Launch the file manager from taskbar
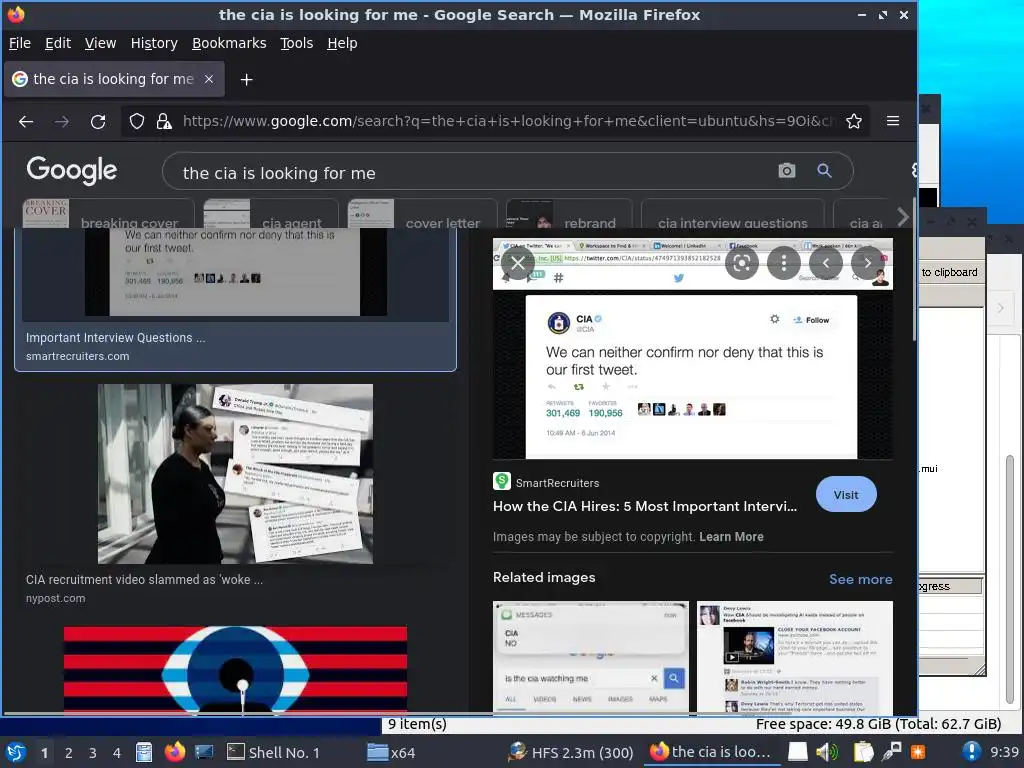 pyautogui.click(x=144, y=752)
